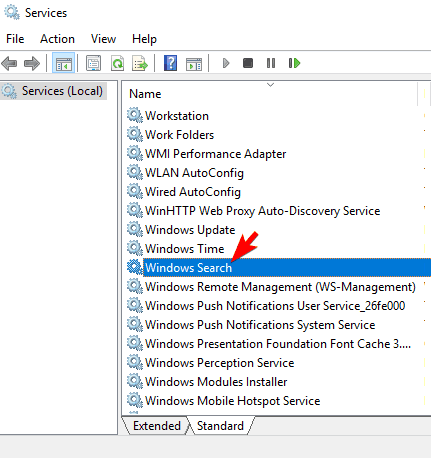This screenshot has height=458, width=431.
Task: Switch to the Extended tab
Action: 157,426
